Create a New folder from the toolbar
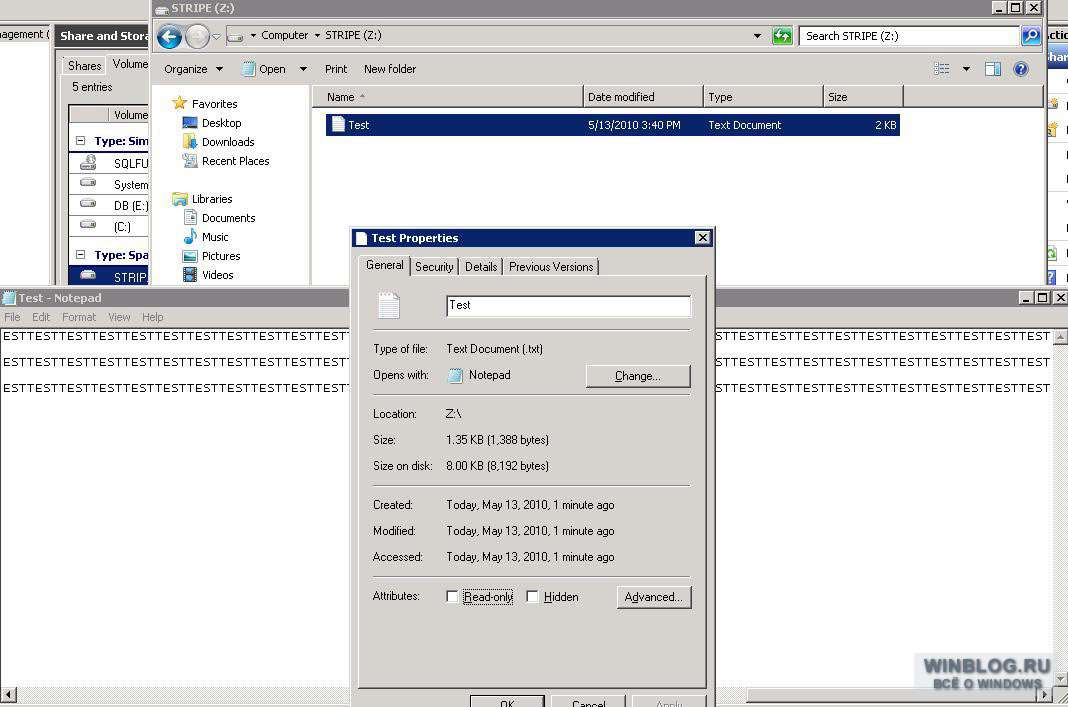The image size is (1068, 707). click(390, 69)
